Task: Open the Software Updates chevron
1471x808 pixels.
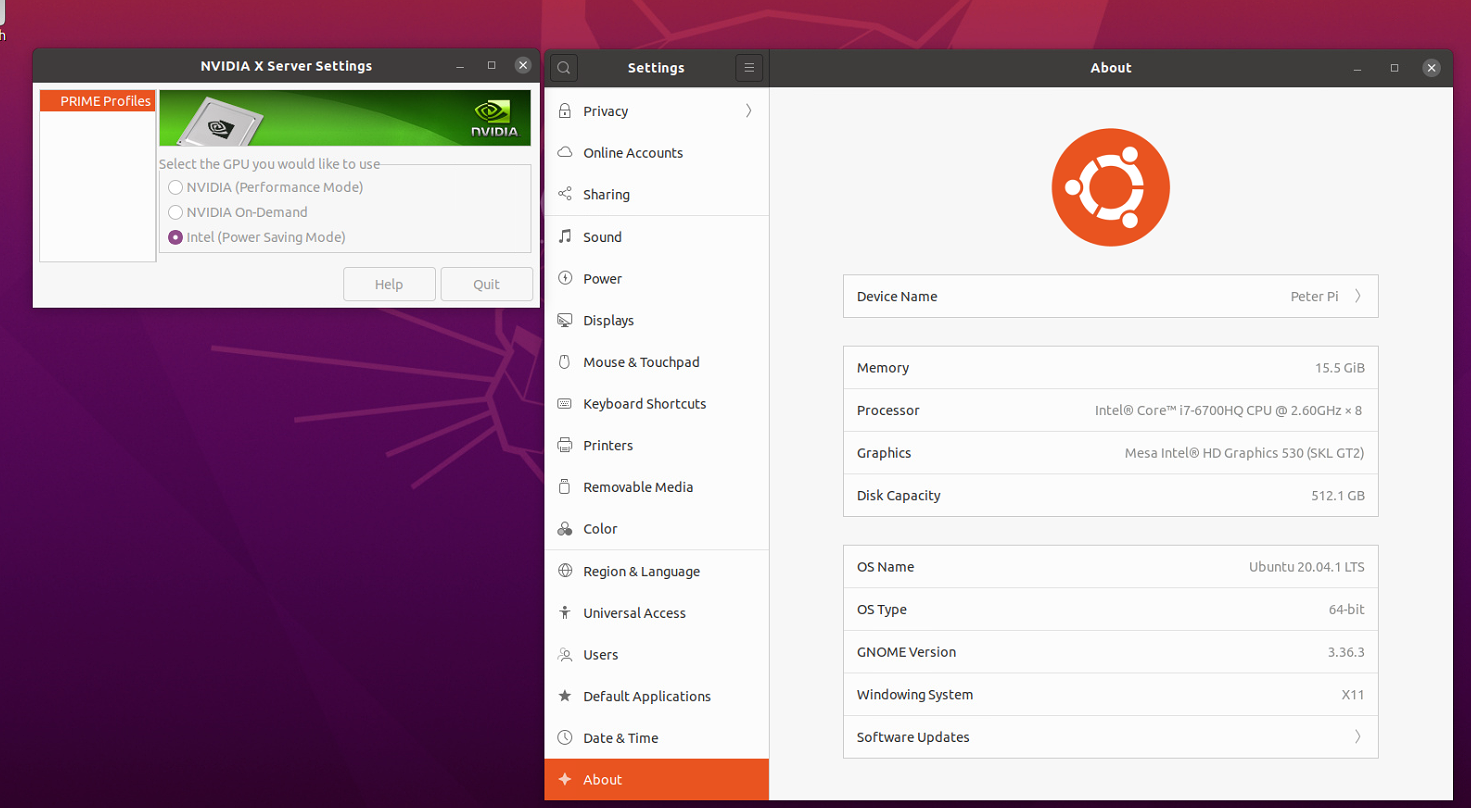Action: 1358,737
